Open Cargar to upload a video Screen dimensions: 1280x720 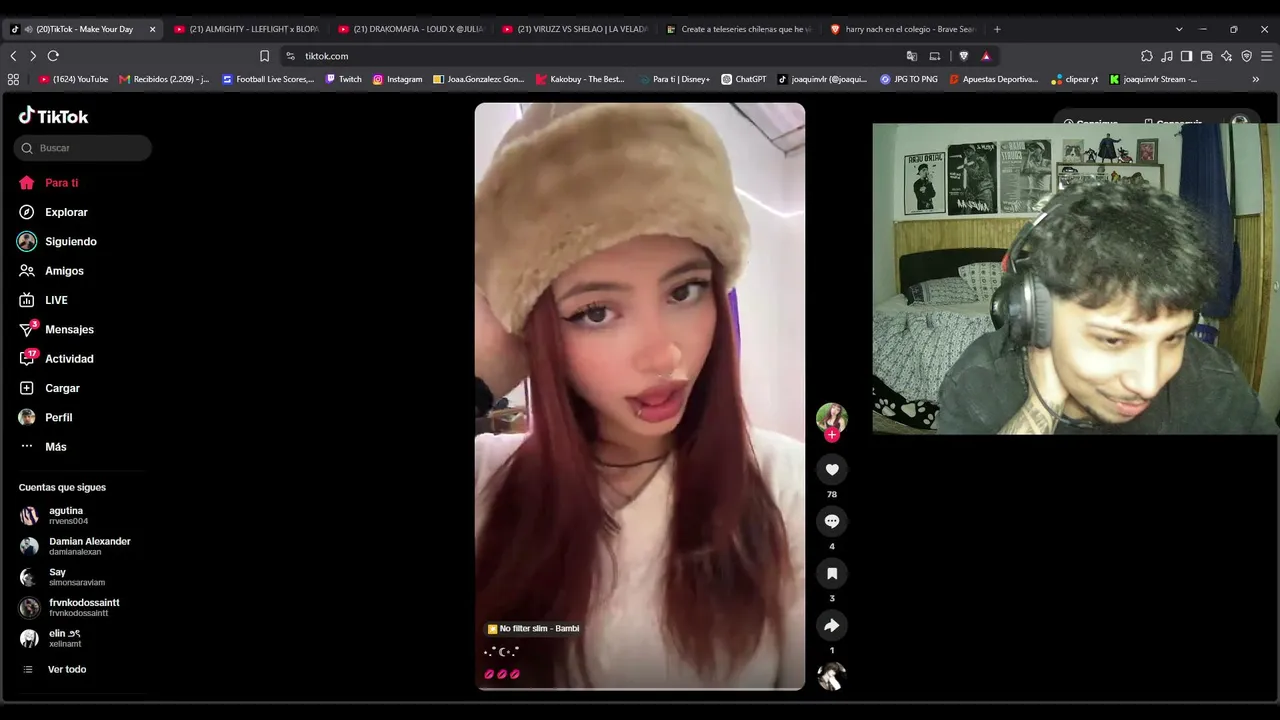click(x=49, y=388)
